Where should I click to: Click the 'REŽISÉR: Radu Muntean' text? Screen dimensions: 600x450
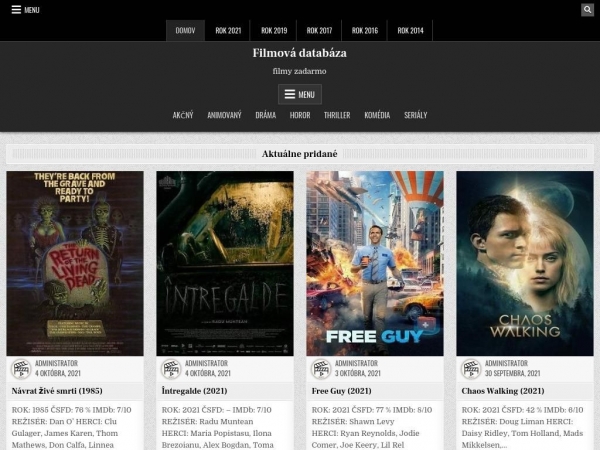(207, 422)
